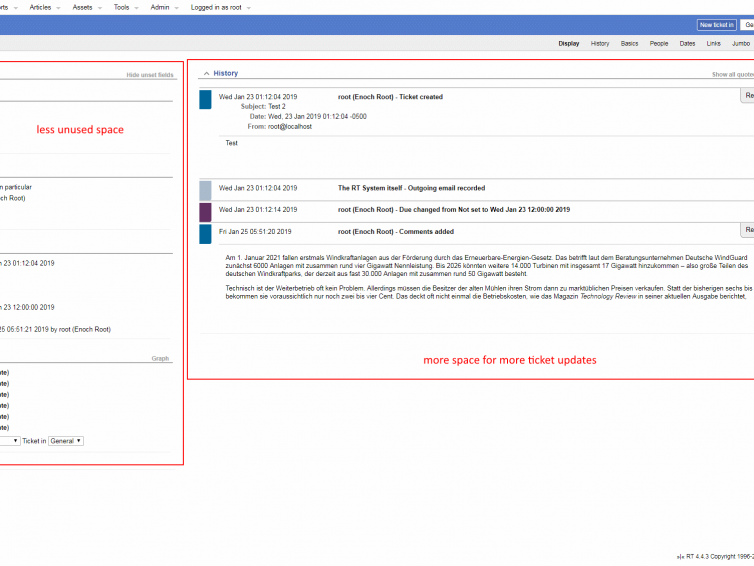This screenshot has width=754, height=566.
Task: Open the Assets menu
Action: click(x=83, y=7)
